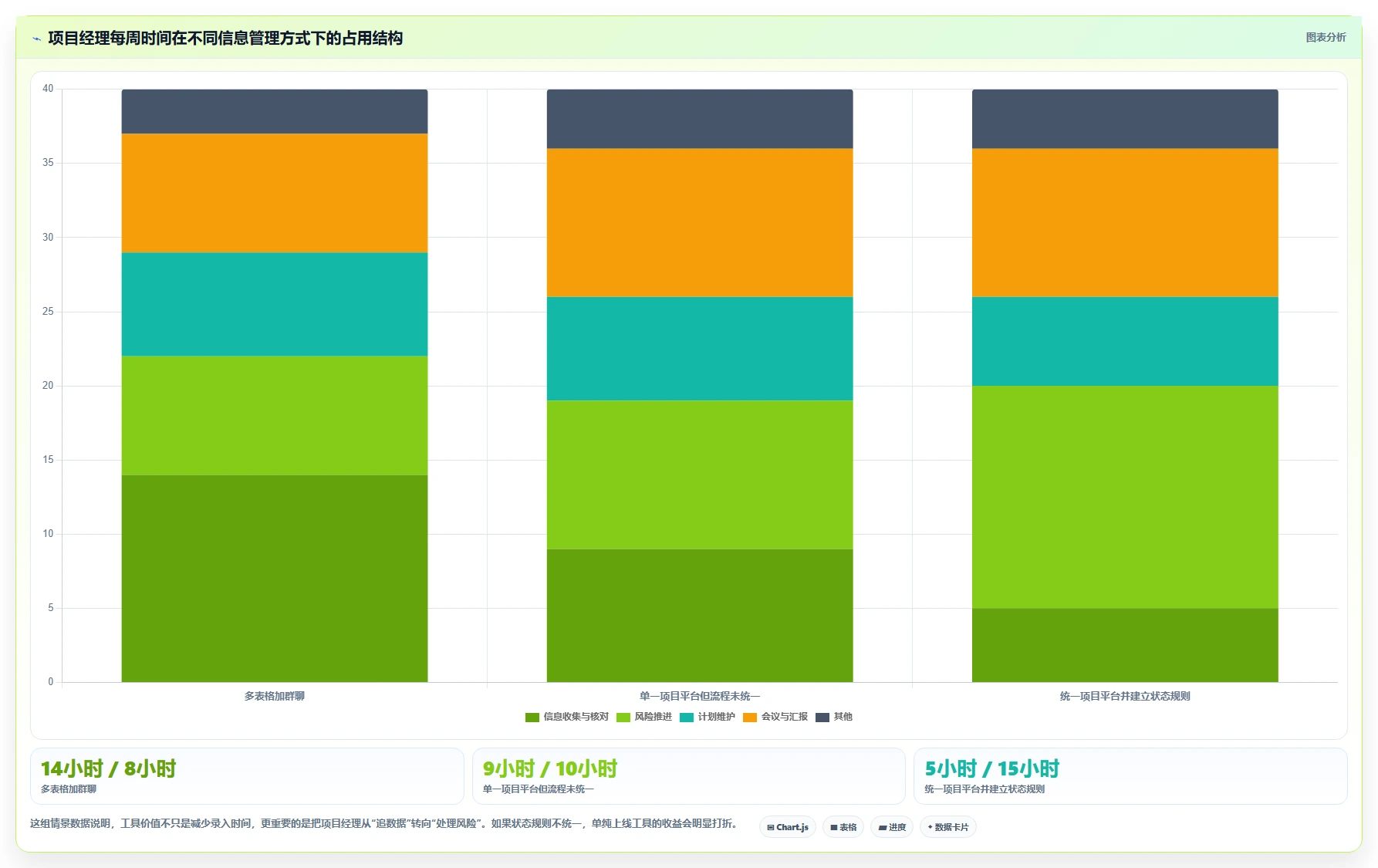Click y-axis tick label 35
1378x868 pixels.
pos(48,163)
